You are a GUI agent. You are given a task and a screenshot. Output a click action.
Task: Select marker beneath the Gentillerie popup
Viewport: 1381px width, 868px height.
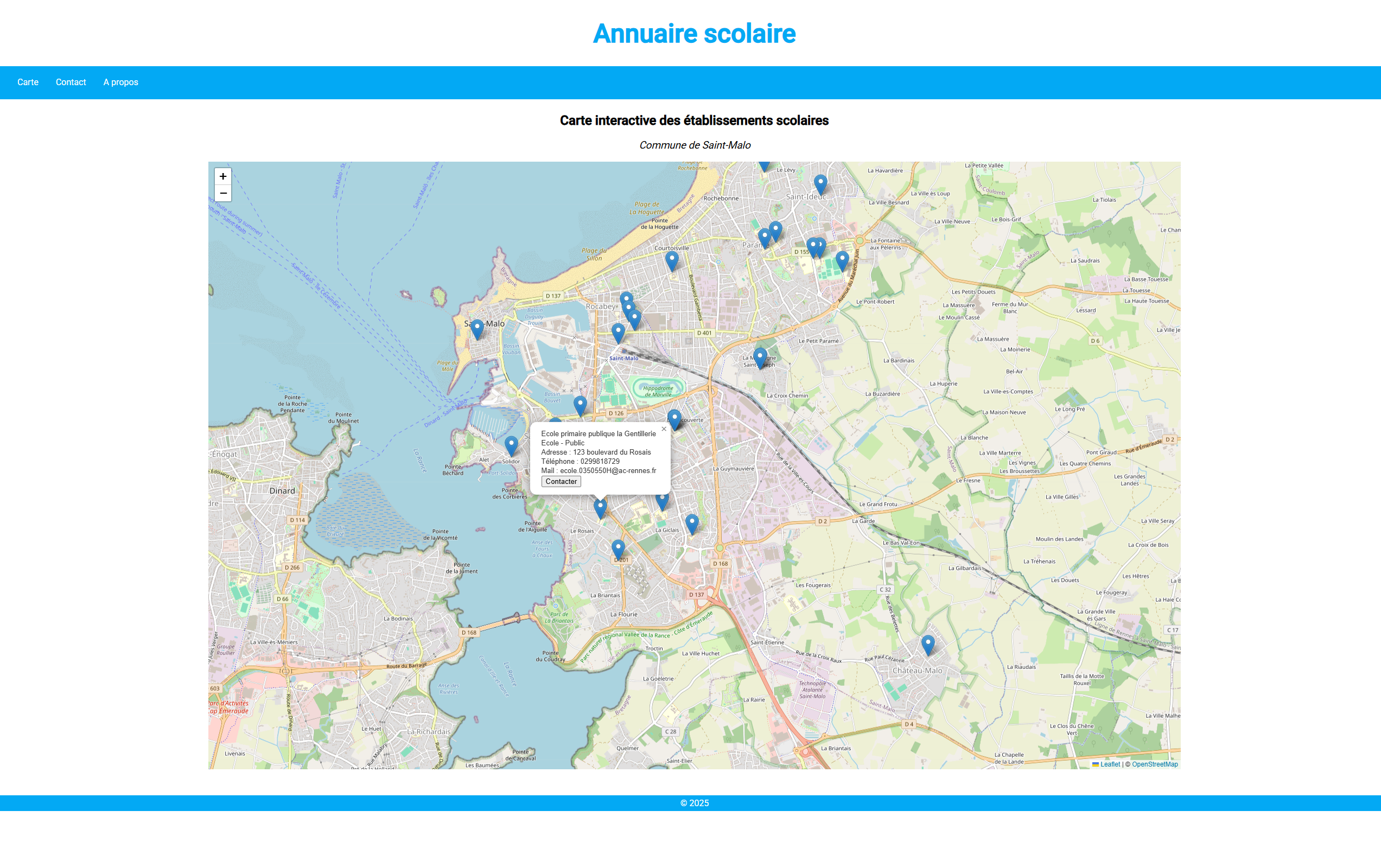click(600, 507)
